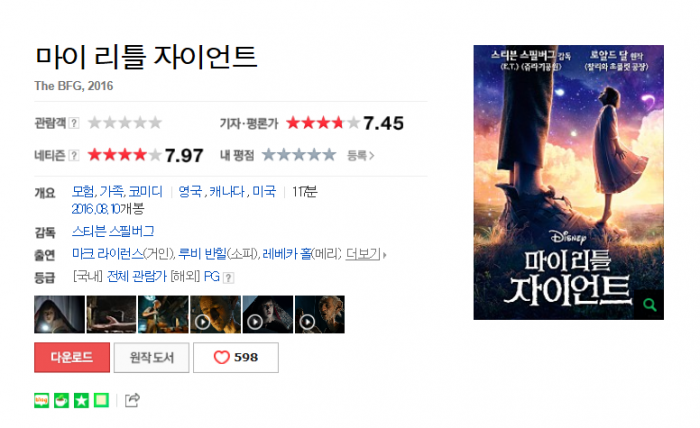Click the 원작도서 button
Screen dimensions: 700x428
pos(152,357)
